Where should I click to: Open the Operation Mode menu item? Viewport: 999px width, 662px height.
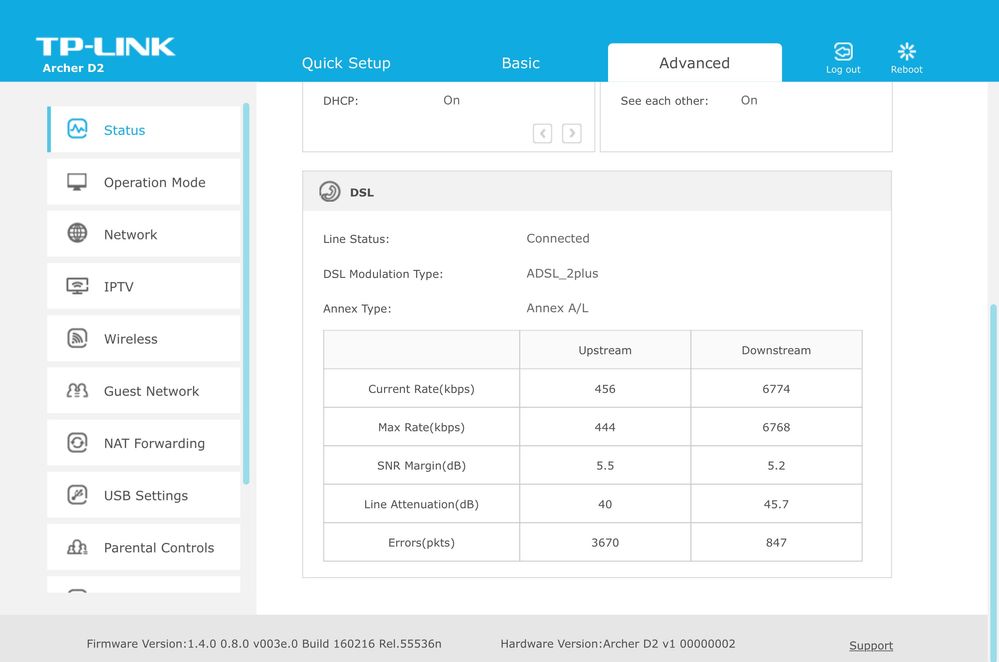(x=144, y=182)
